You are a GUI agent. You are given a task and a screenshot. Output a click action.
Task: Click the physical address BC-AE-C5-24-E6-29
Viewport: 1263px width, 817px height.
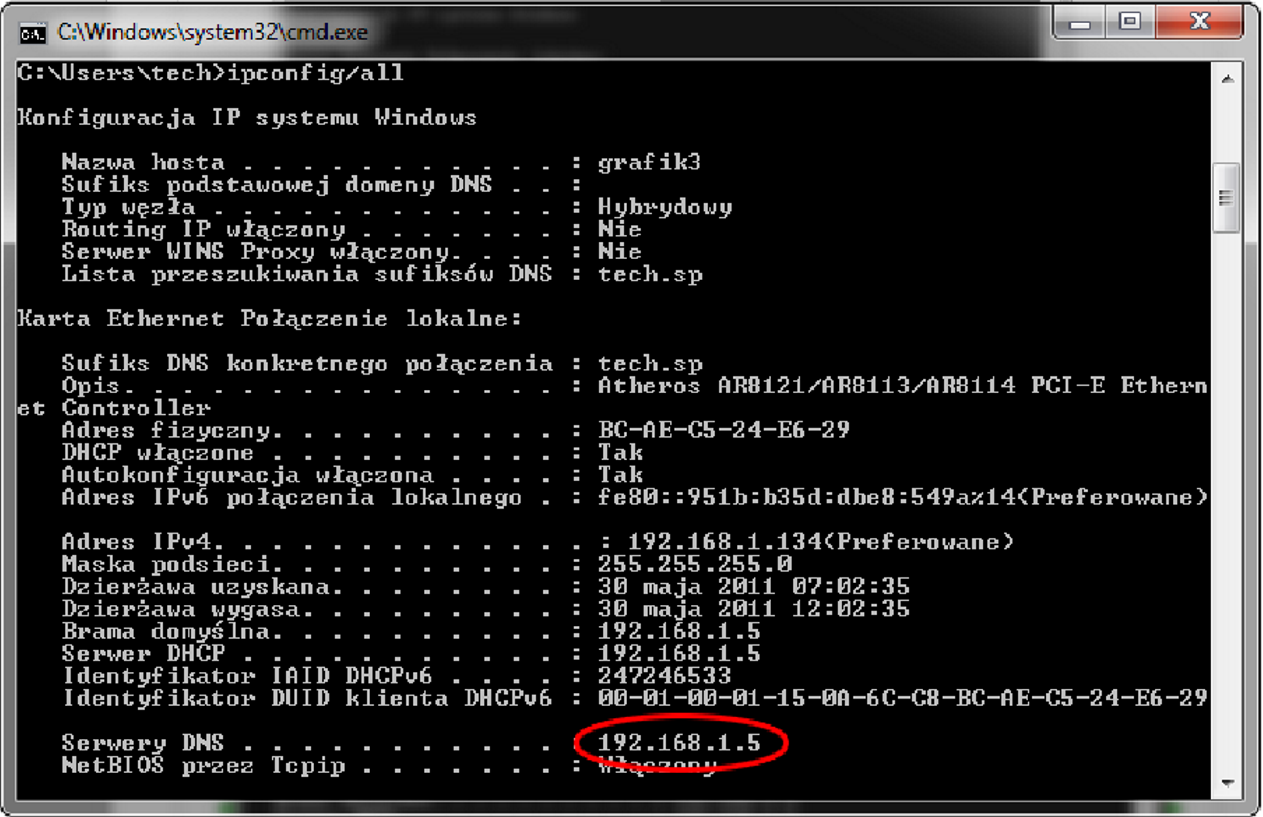724,430
